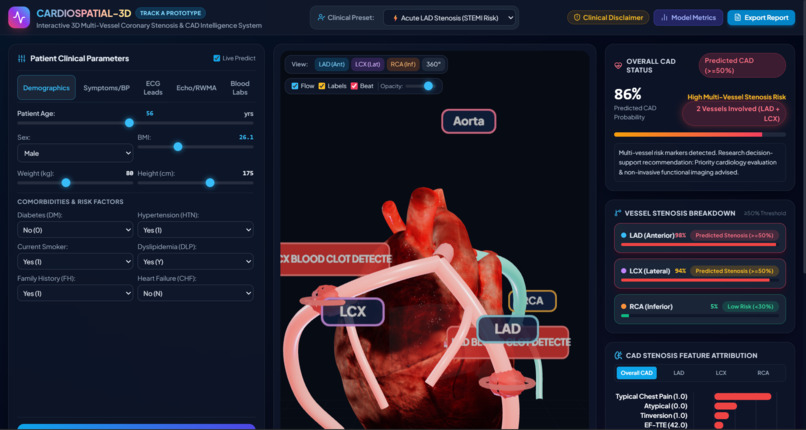Click the "Low Risk (<30%)" badge
This screenshot has width=806, height=430.
click(750, 306)
